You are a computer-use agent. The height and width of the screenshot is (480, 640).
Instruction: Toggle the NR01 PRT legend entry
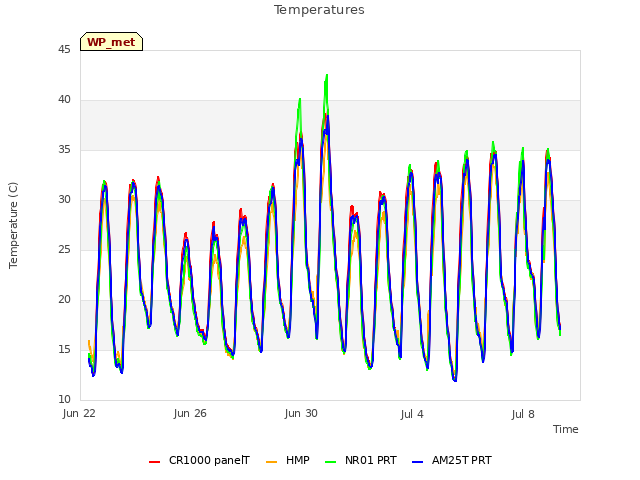[x=361, y=460]
